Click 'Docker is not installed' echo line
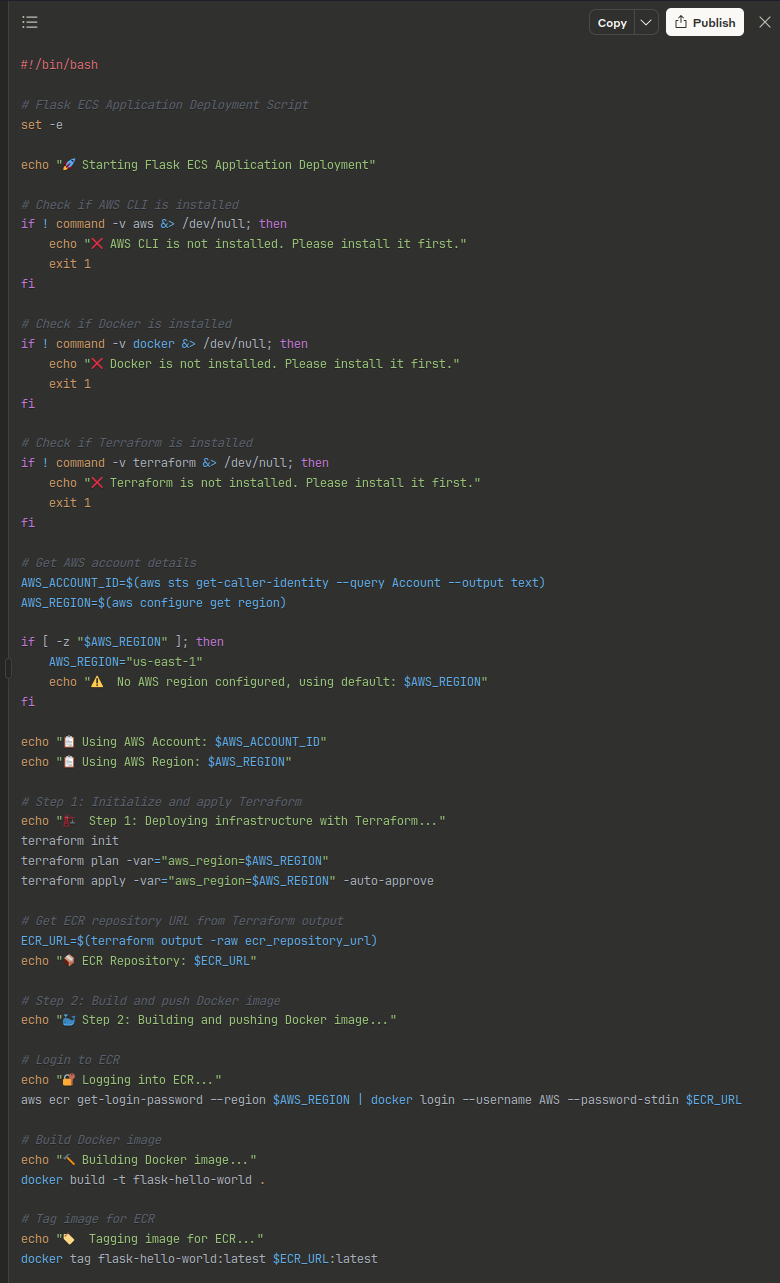This screenshot has width=780, height=1283. [254, 364]
